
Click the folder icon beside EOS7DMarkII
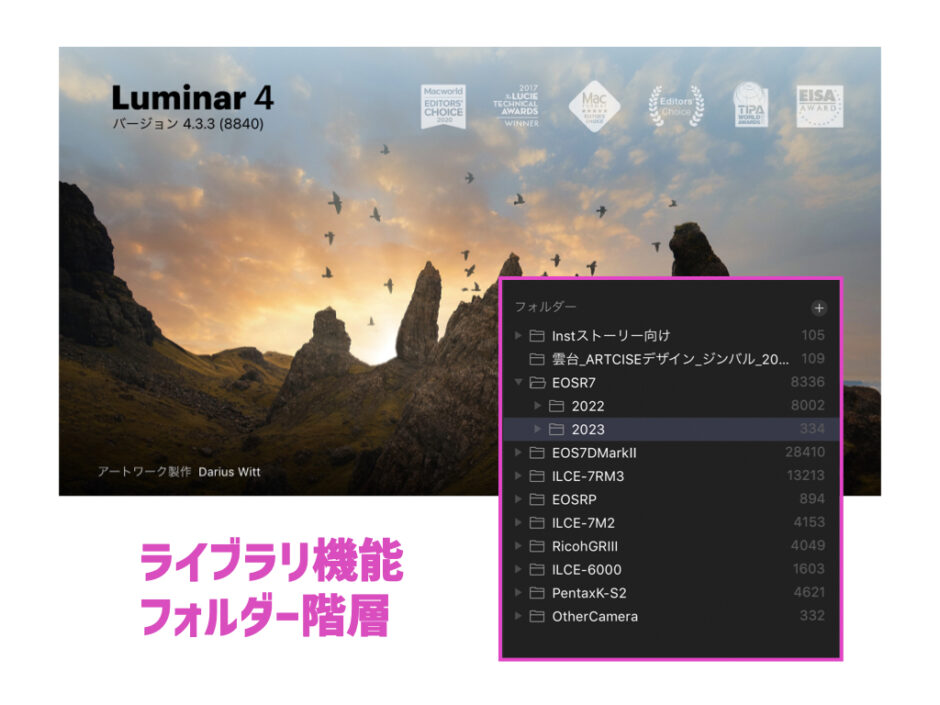537,453
